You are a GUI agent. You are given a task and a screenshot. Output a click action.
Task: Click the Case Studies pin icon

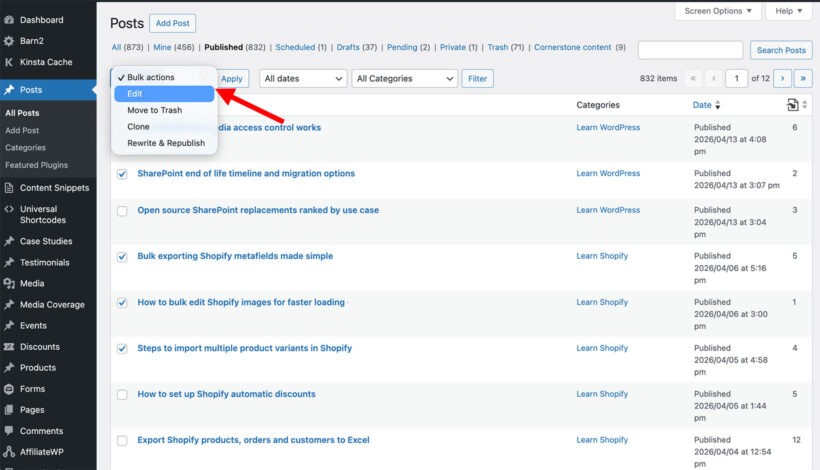coord(9,241)
